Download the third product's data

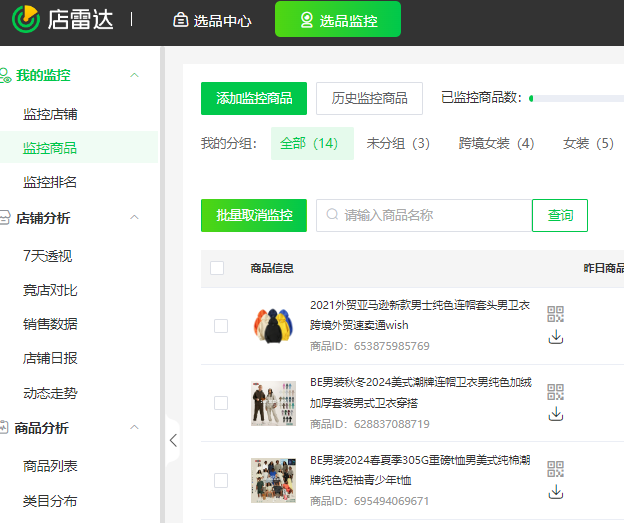556,492
